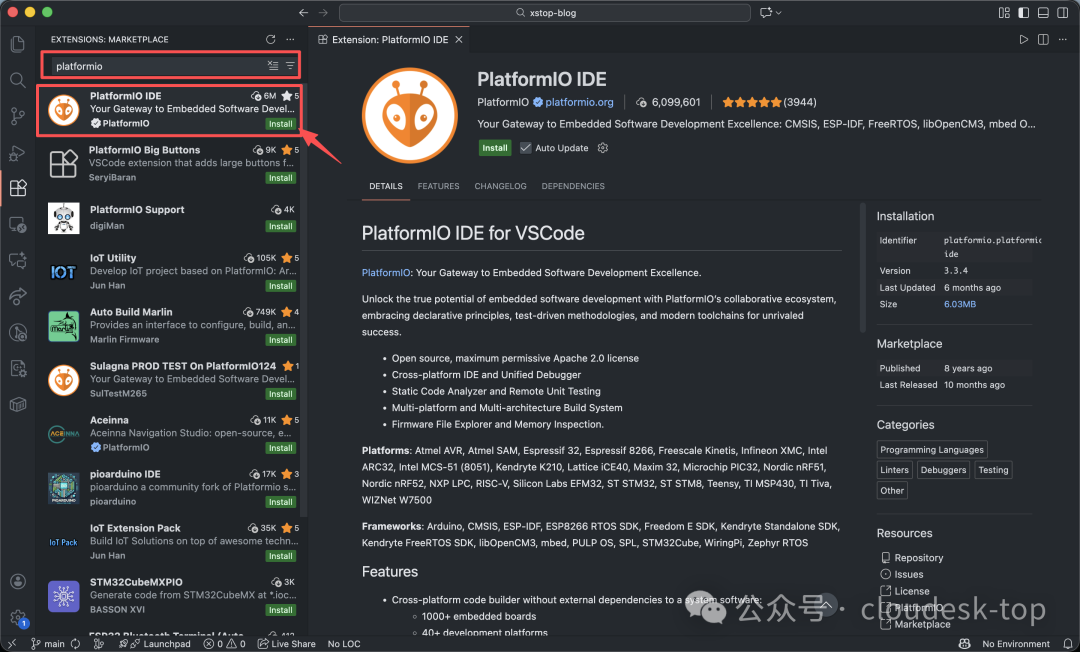The image size is (1080, 652).
Task: Click No Environment in status bar
Action: [x=1015, y=644]
